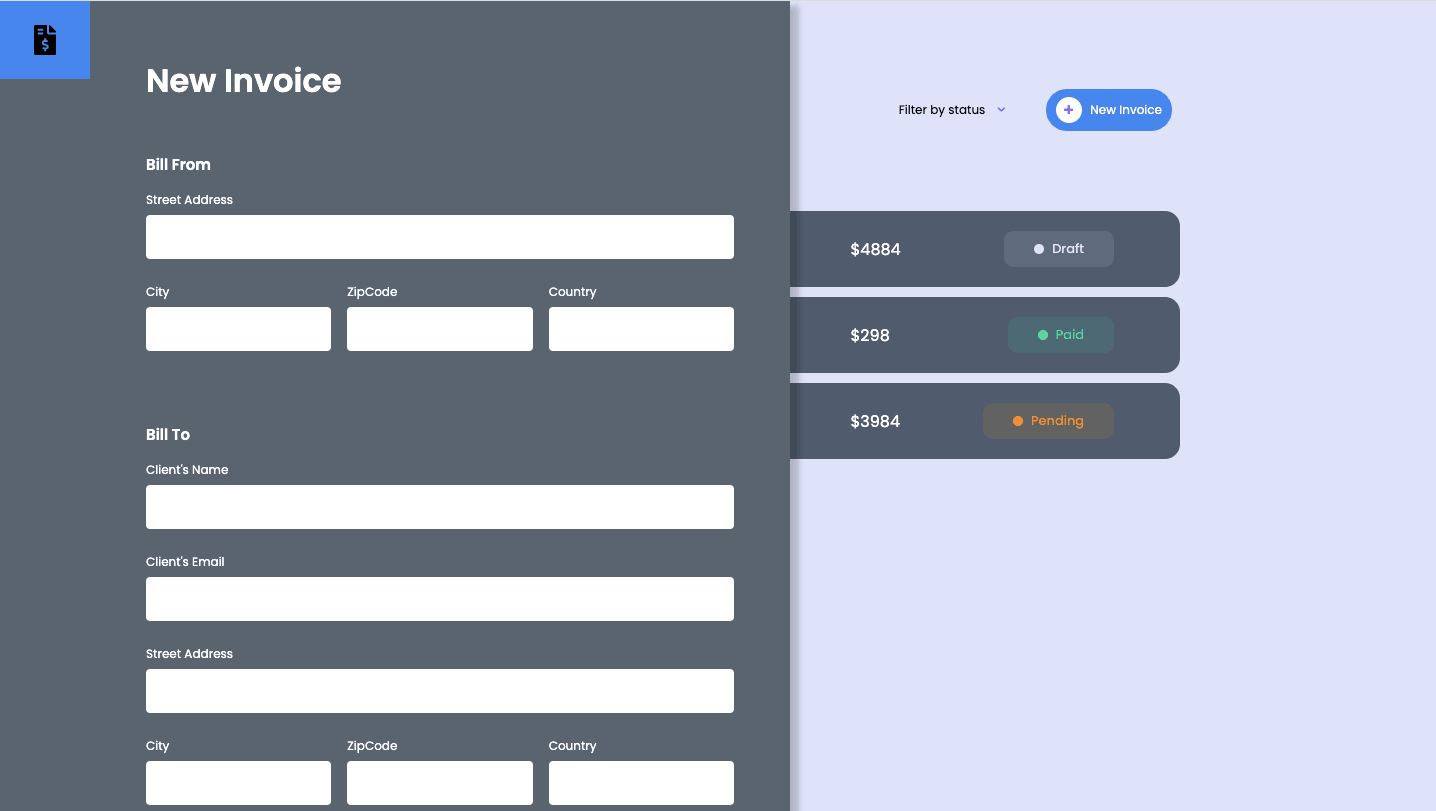The height and width of the screenshot is (811, 1436).
Task: Click the Draft status badge
Action: pos(1058,249)
